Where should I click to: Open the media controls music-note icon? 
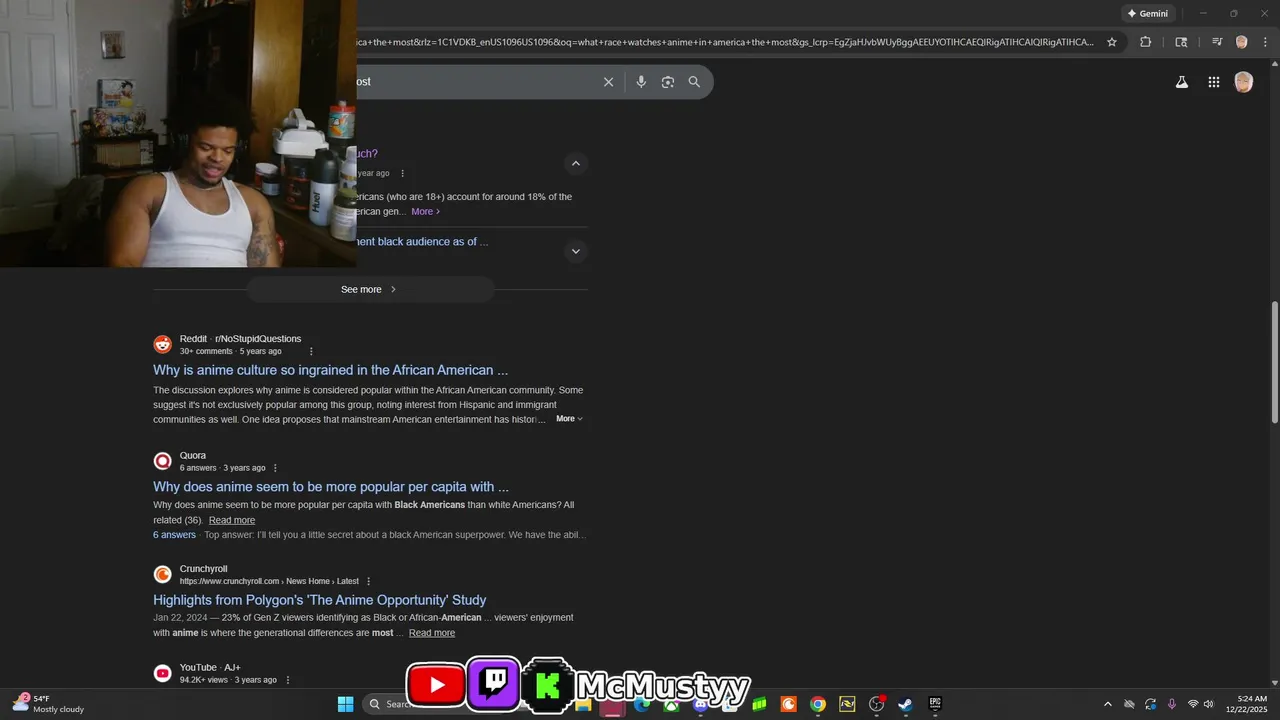point(1216,42)
